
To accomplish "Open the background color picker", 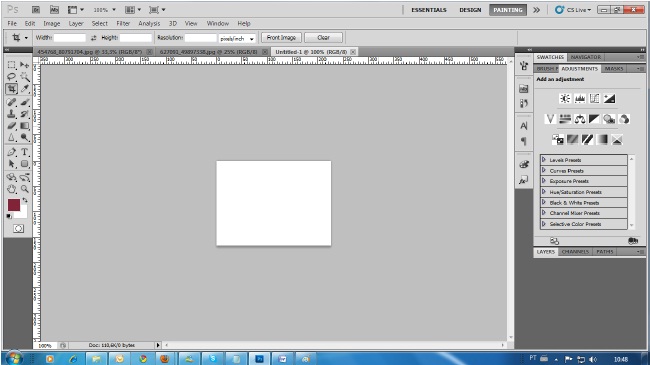I will pos(23,213).
